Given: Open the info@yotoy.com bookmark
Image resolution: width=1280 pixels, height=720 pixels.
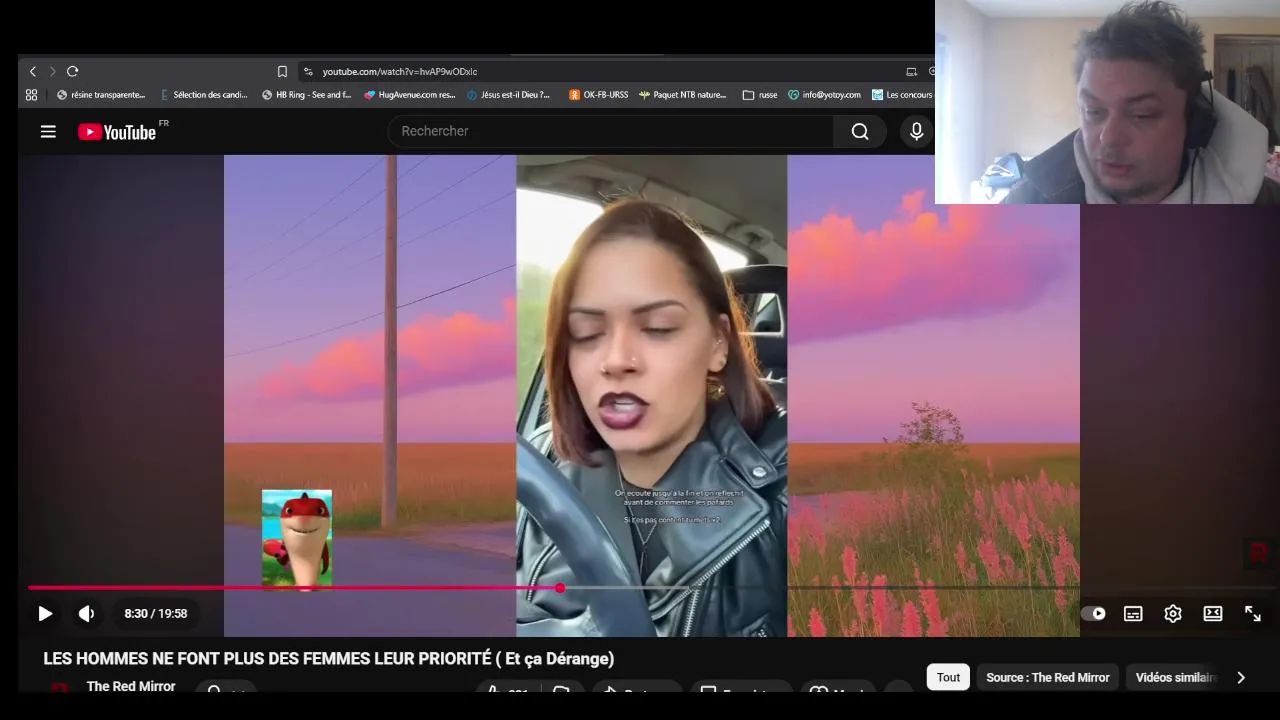Looking at the screenshot, I should [824, 95].
